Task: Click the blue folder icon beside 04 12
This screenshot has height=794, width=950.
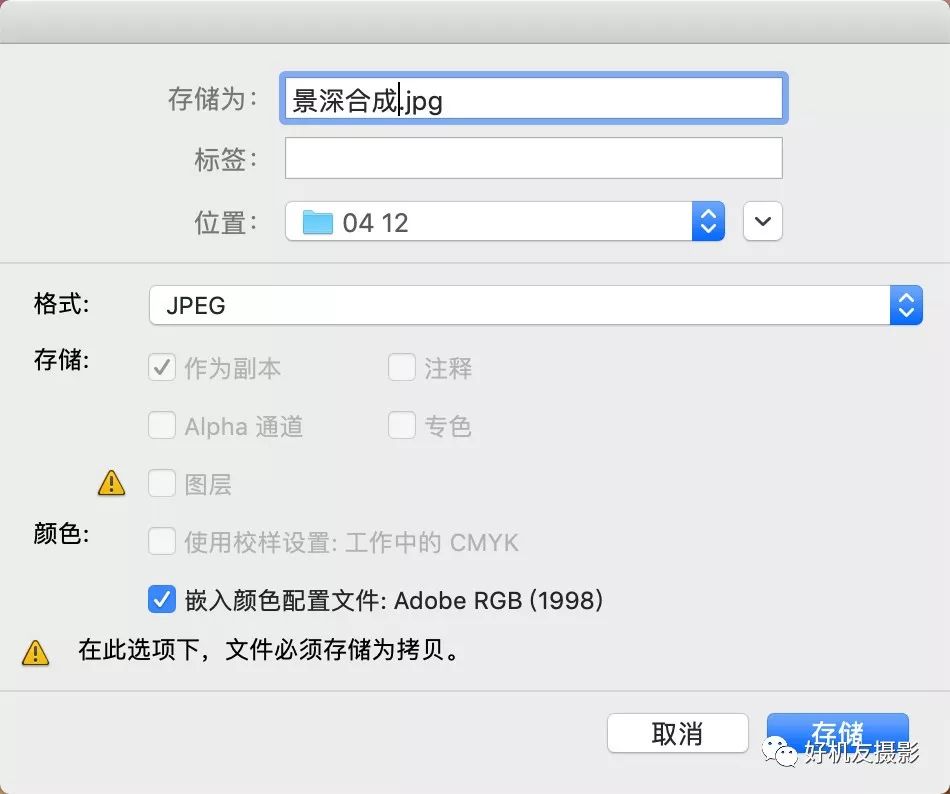Action: (x=317, y=222)
